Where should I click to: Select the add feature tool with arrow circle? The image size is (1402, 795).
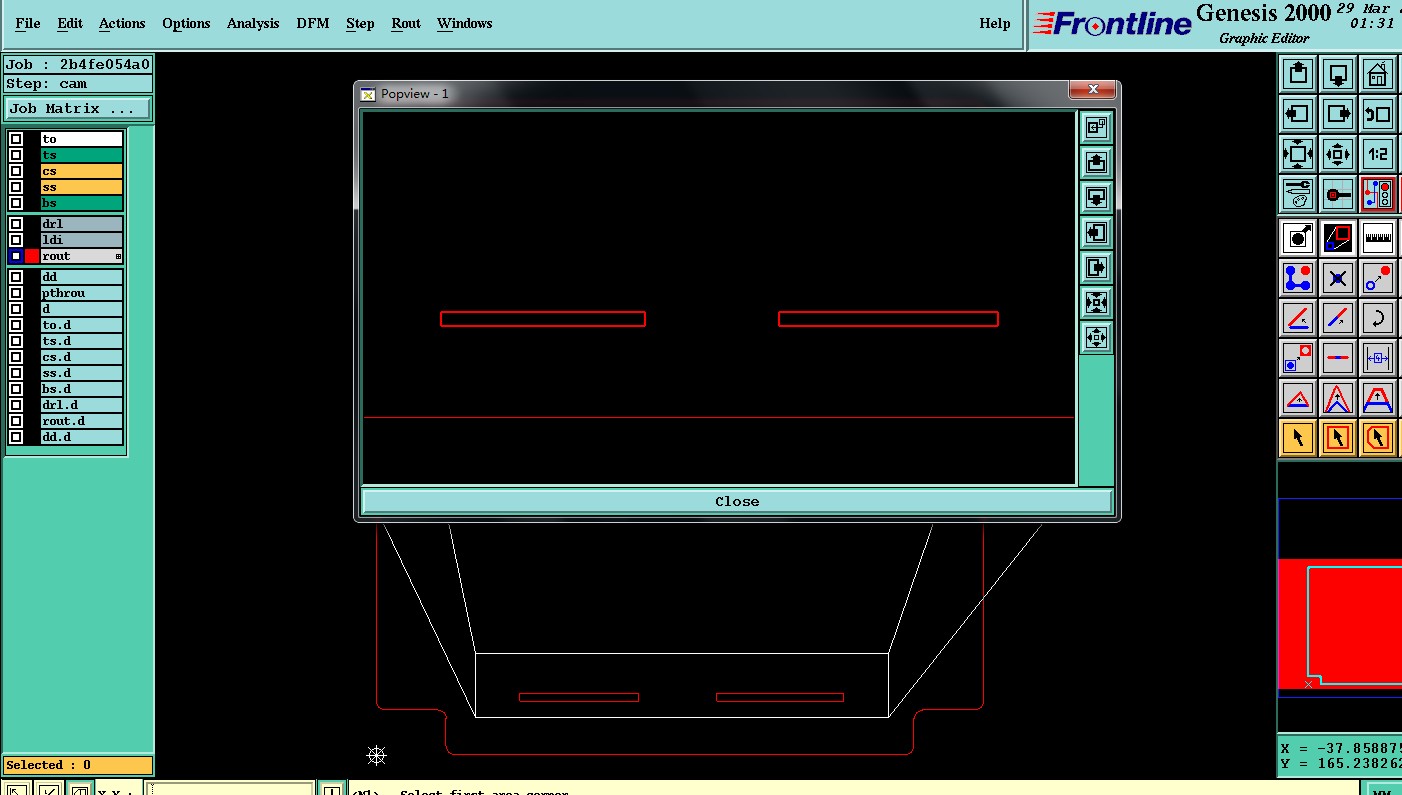1298,238
